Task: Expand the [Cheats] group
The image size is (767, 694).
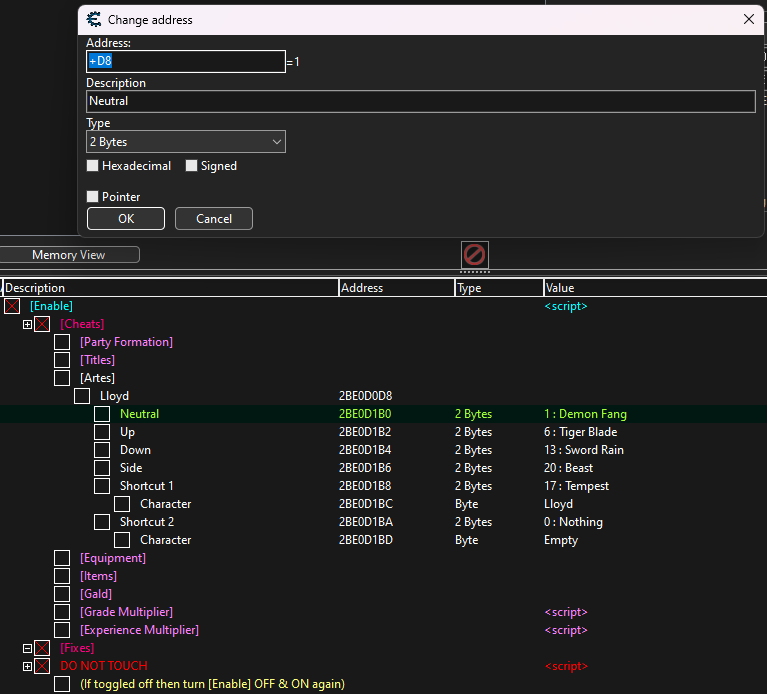Action: pyautogui.click(x=27, y=324)
